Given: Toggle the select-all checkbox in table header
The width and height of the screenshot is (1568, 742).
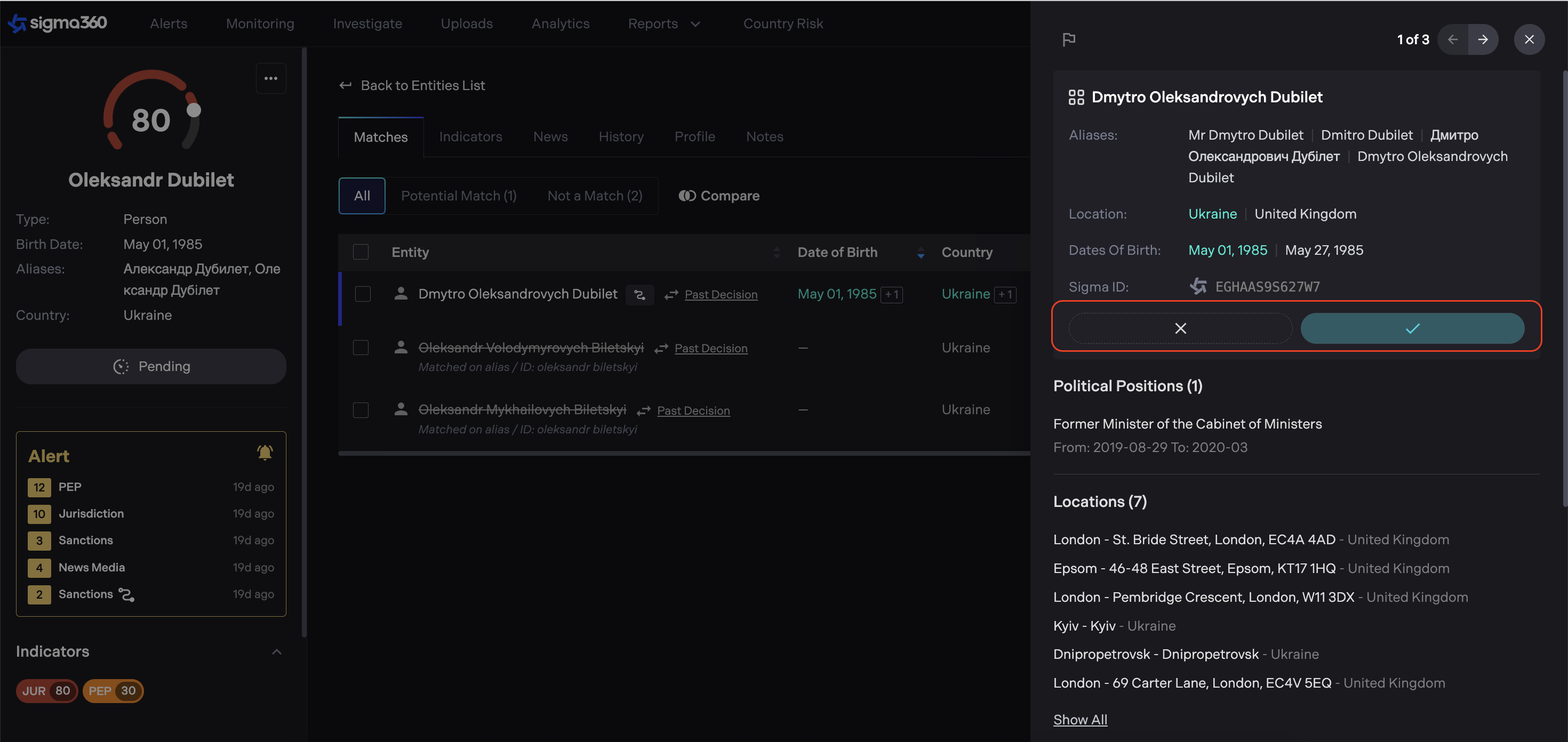Looking at the screenshot, I should coord(361,252).
